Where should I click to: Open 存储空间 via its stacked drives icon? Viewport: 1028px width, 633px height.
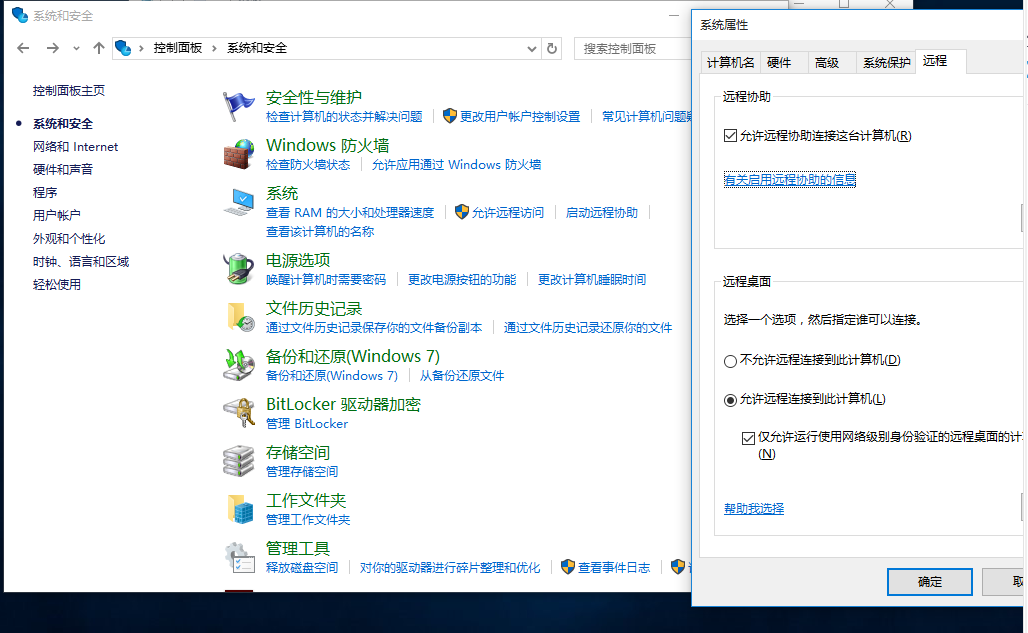(237, 459)
